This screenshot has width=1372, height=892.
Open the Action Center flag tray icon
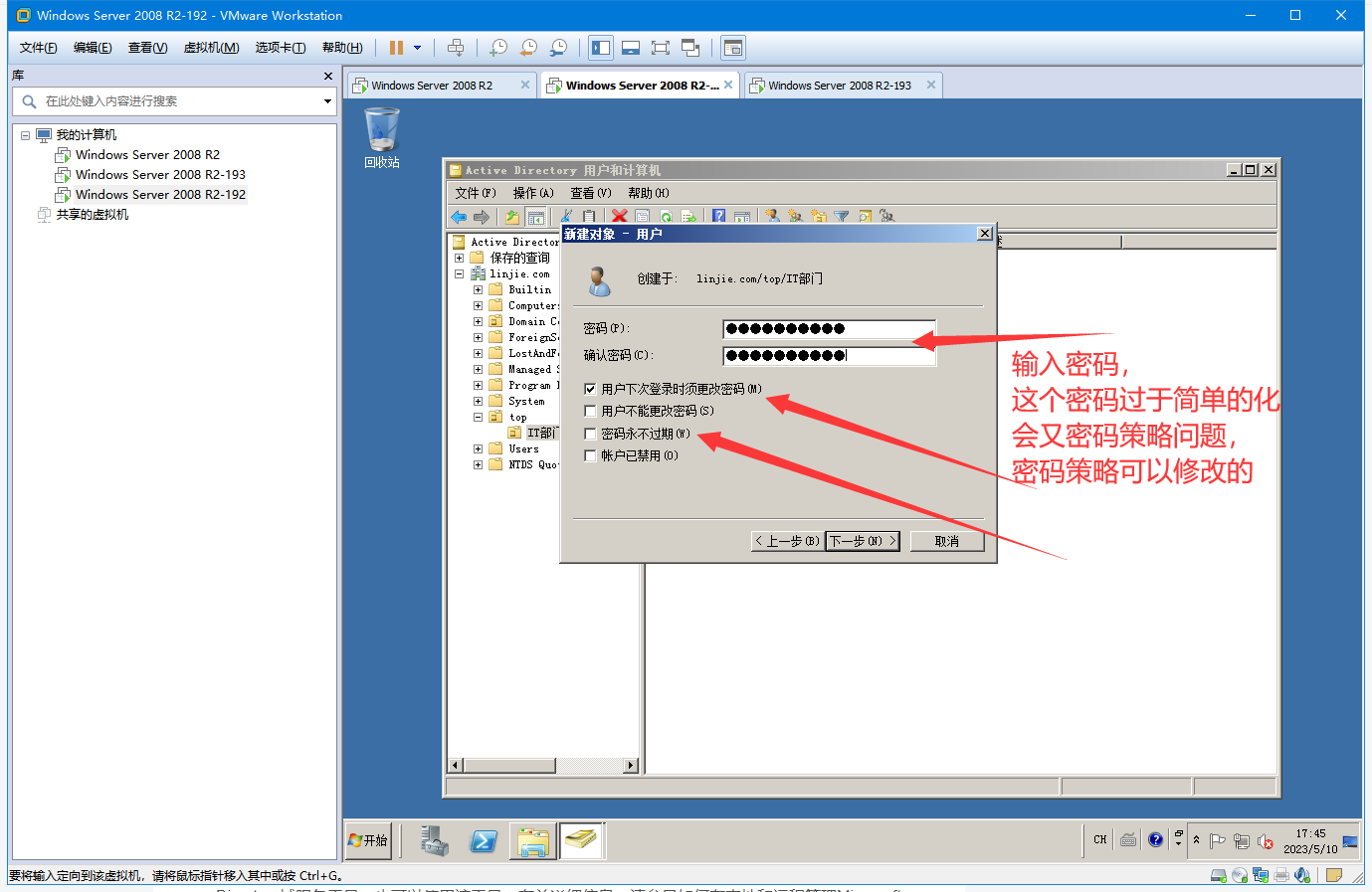point(1217,841)
